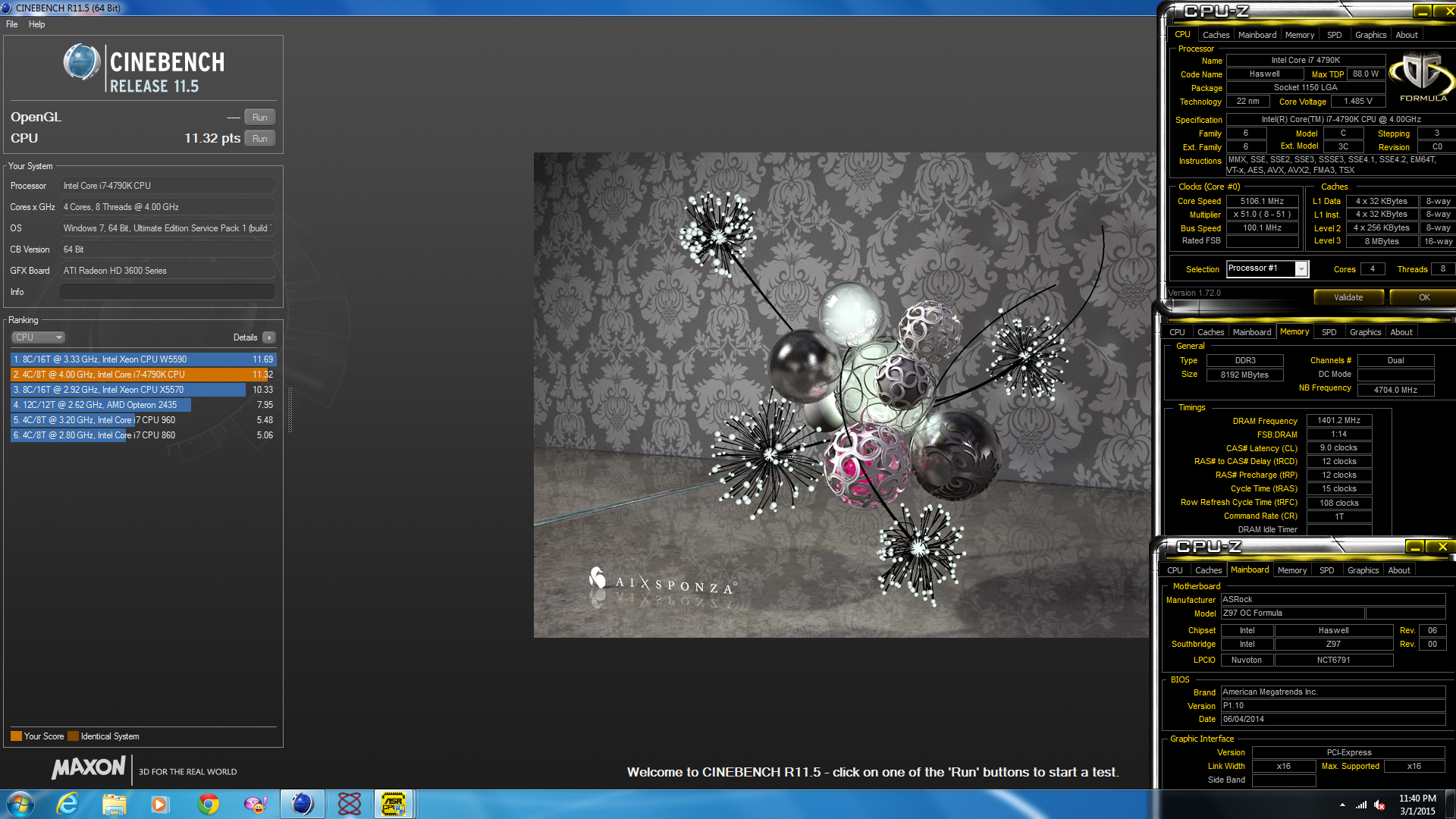Click NB Frequency 4704.0 MHz value
This screenshot has width=1456, height=819.
[1395, 390]
